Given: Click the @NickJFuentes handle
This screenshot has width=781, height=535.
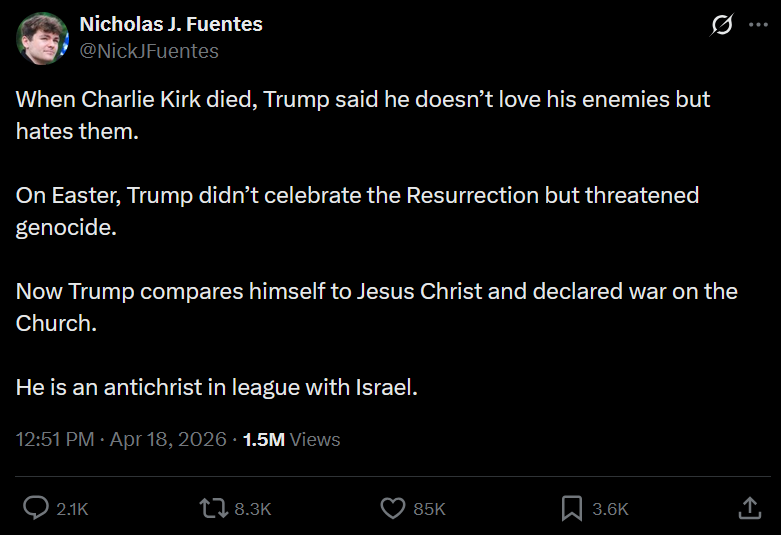Looking at the screenshot, I should click(148, 50).
